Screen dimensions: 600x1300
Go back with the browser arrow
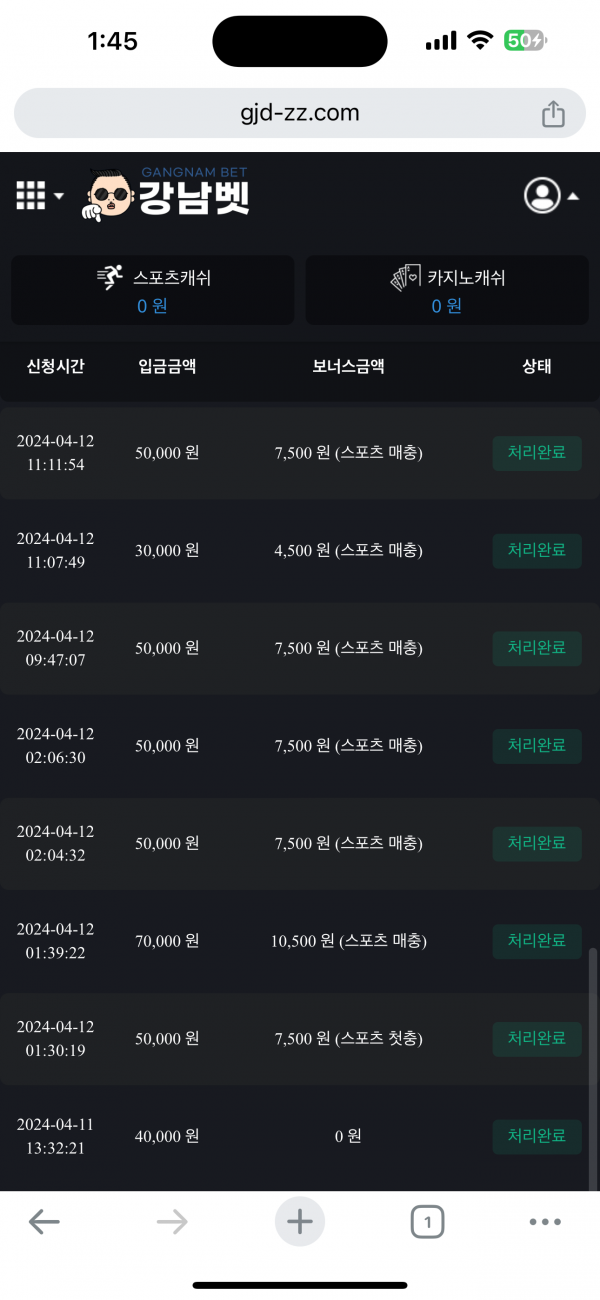pos(44,1221)
